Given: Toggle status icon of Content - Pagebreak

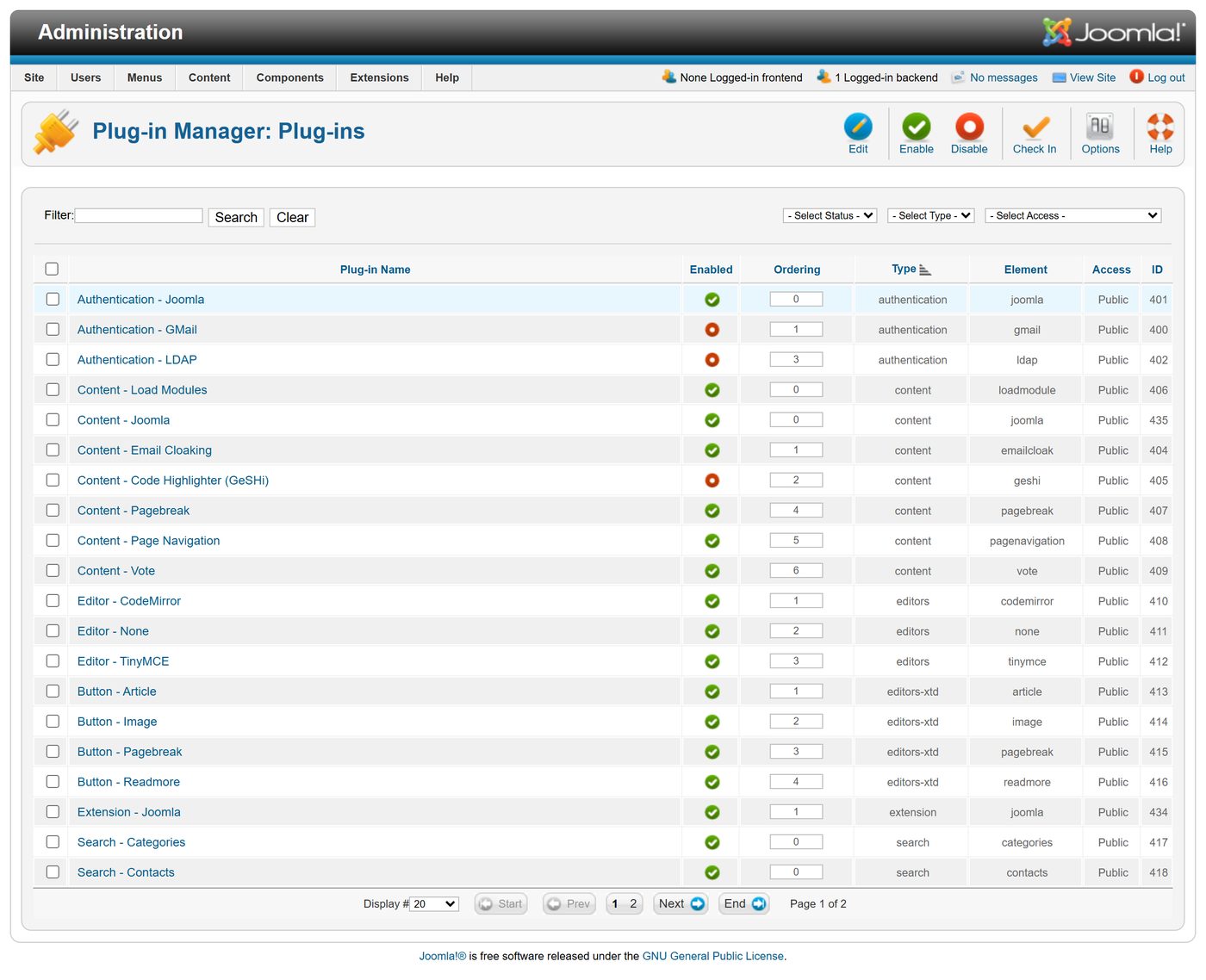Looking at the screenshot, I should click(x=712, y=511).
